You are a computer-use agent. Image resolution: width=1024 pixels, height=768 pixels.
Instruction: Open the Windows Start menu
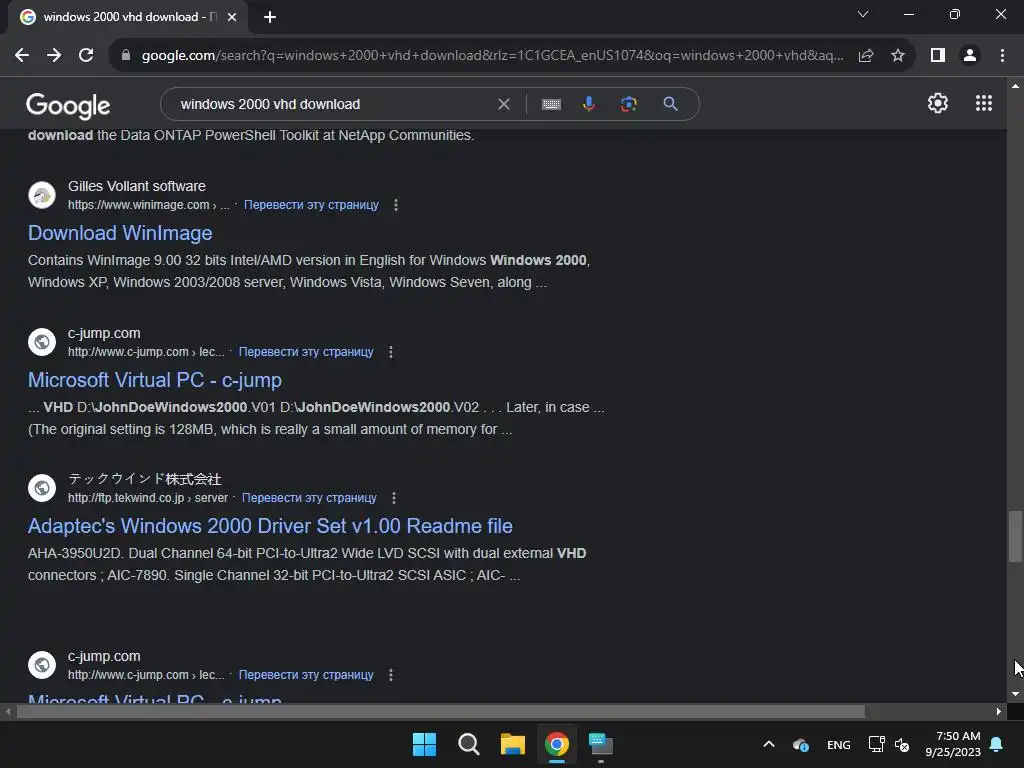coord(424,744)
